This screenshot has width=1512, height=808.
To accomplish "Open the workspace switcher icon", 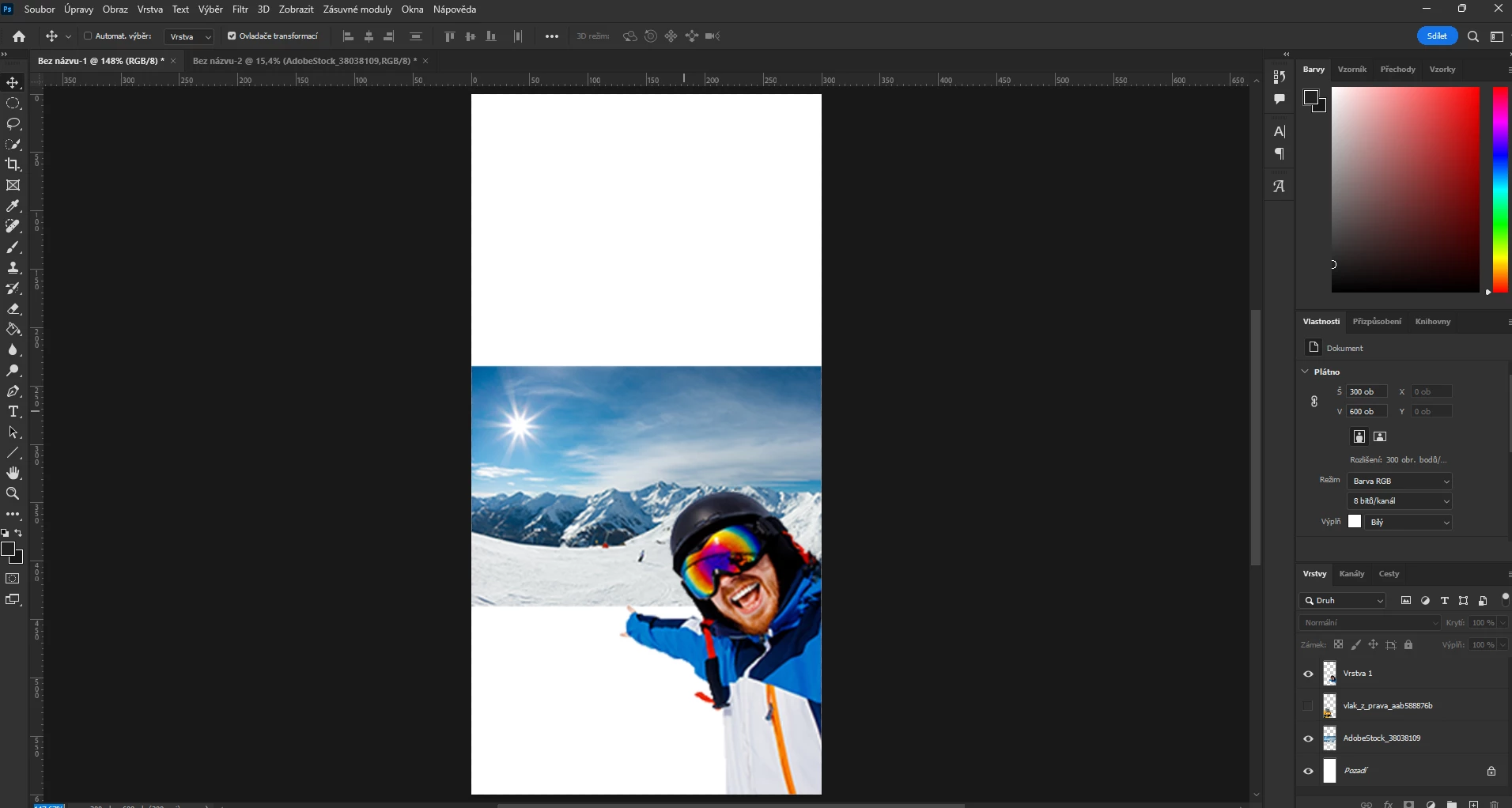I will pyautogui.click(x=1497, y=36).
